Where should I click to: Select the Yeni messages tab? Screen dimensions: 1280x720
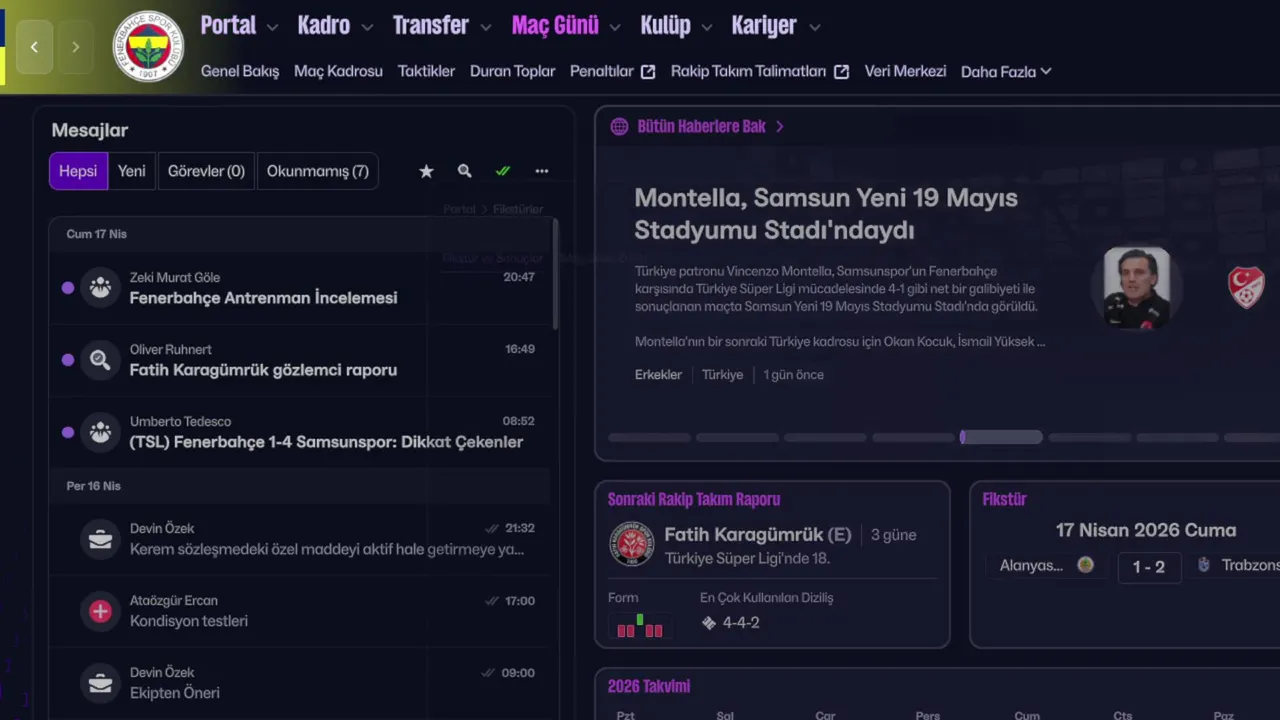[x=131, y=171]
